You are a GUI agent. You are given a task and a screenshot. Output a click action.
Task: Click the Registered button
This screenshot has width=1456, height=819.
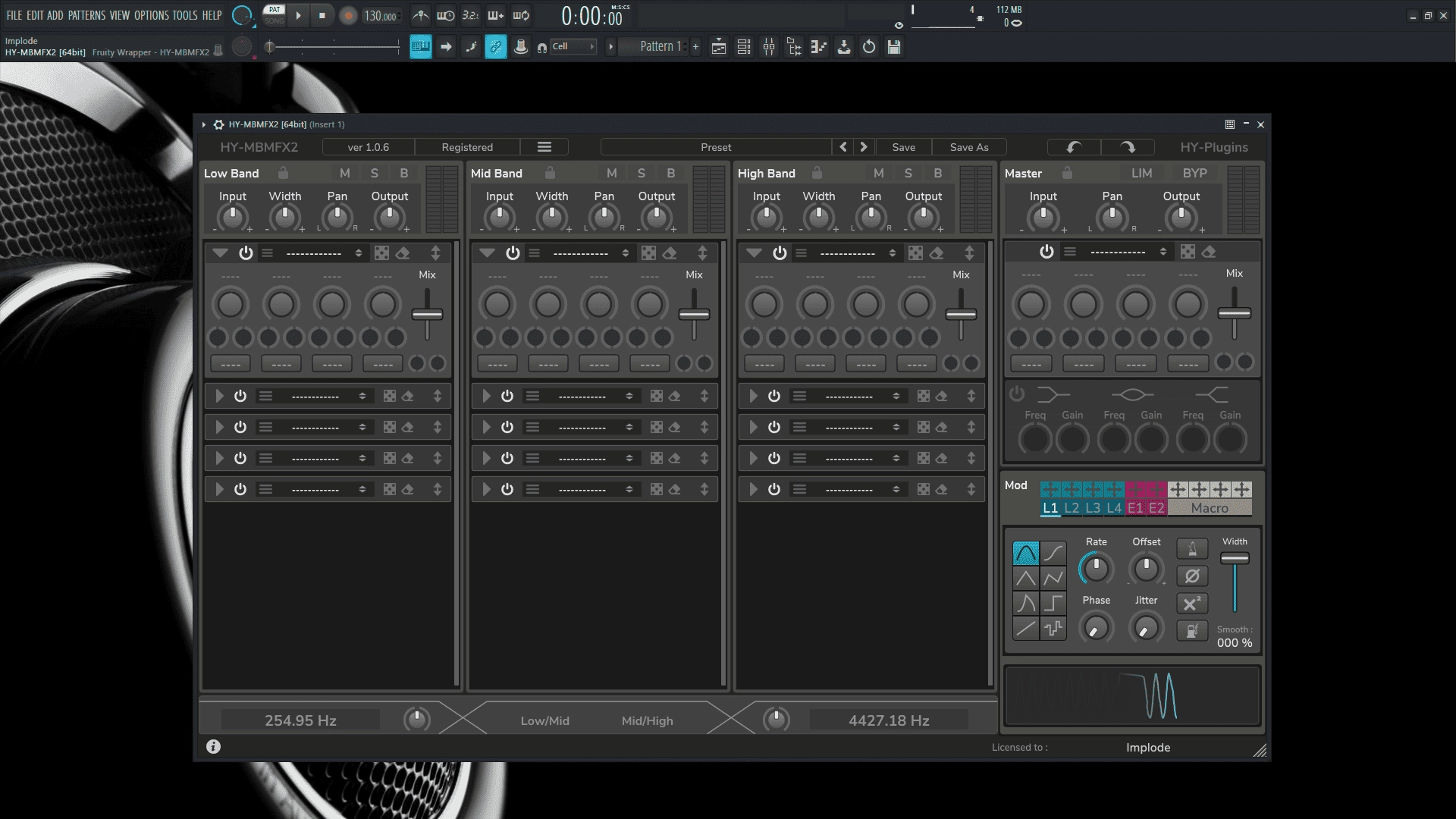tap(467, 147)
